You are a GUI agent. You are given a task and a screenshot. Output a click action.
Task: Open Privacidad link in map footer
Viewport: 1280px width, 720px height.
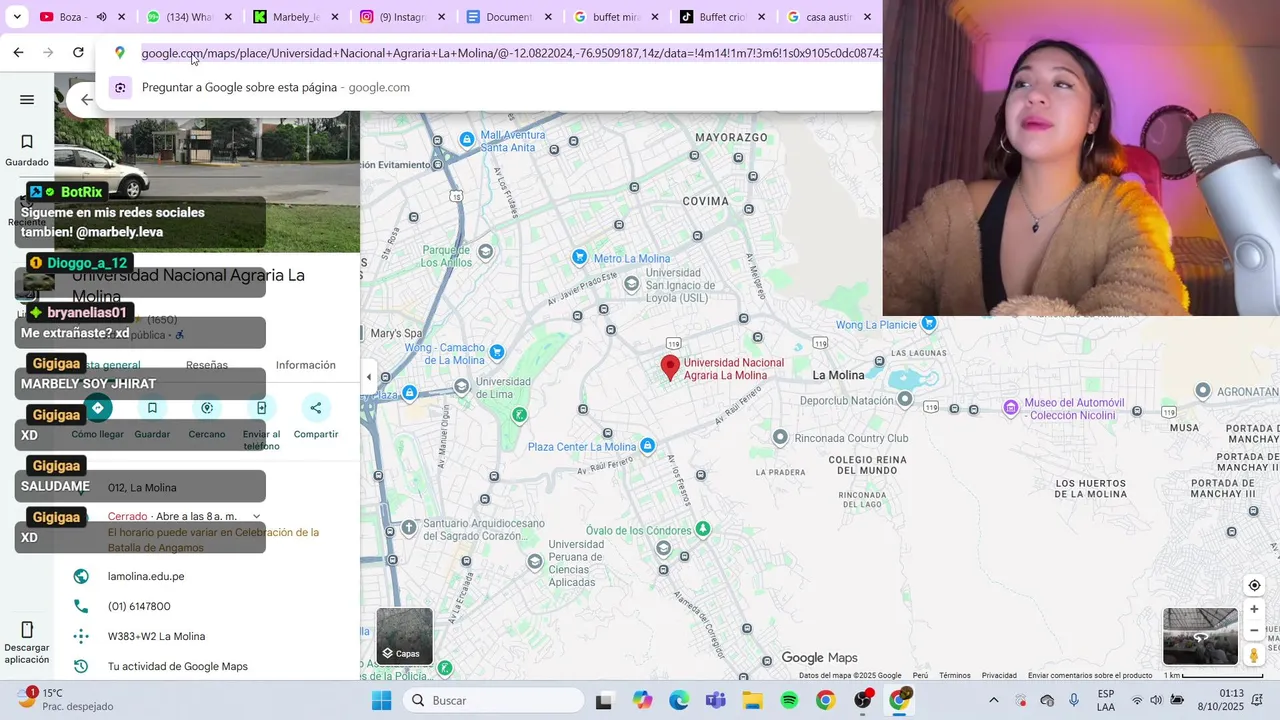click(x=999, y=675)
